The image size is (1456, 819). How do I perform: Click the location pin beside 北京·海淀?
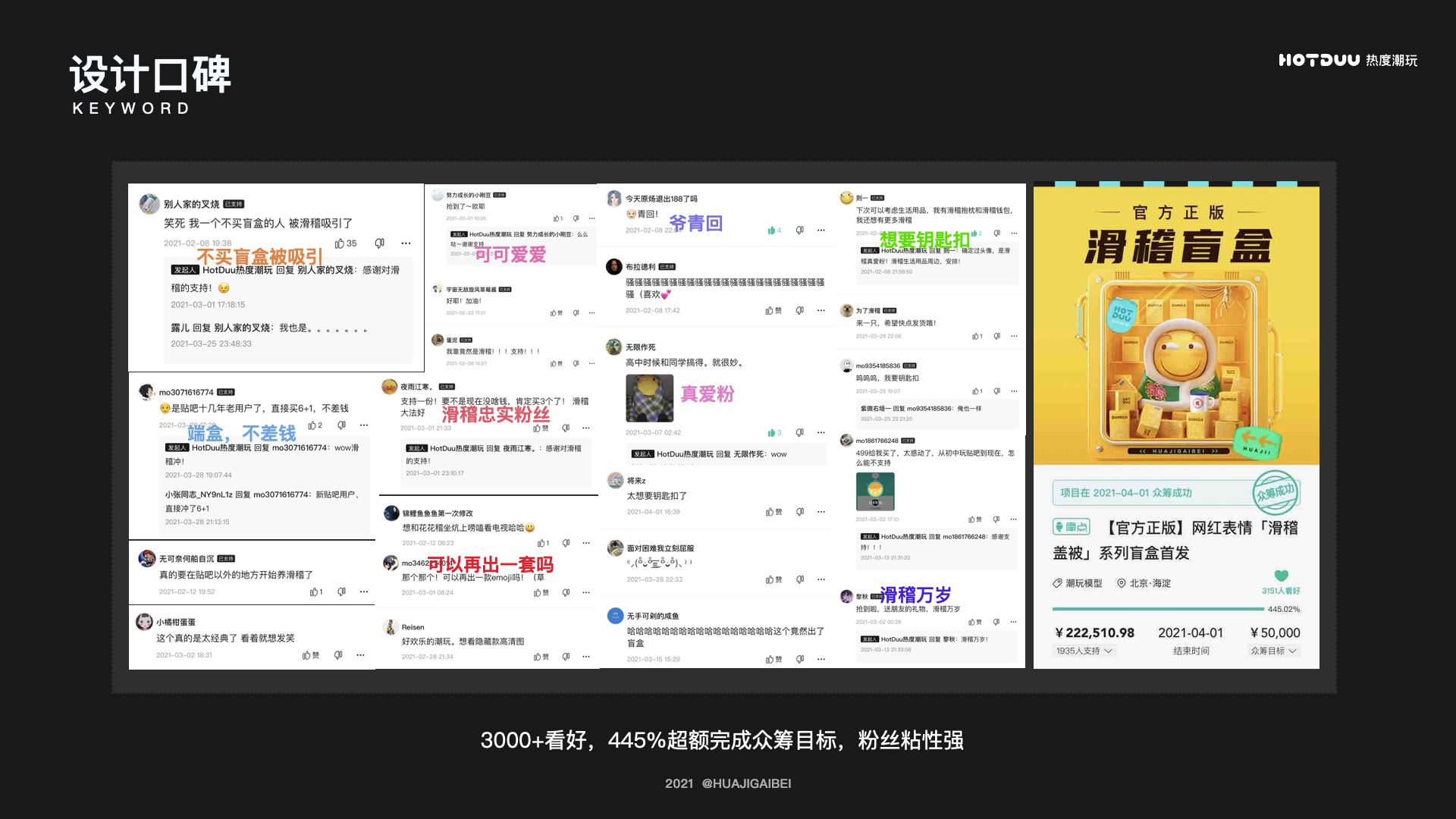[x=1121, y=583]
